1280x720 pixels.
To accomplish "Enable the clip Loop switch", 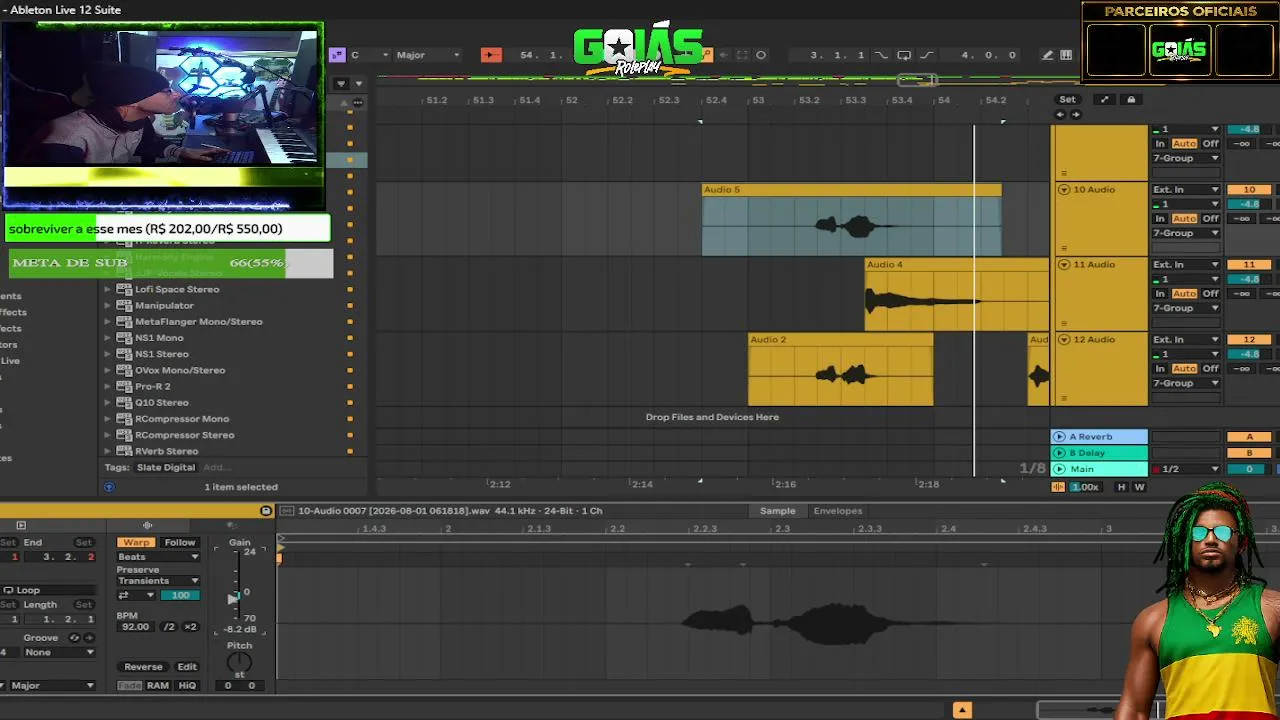I will (21, 590).
